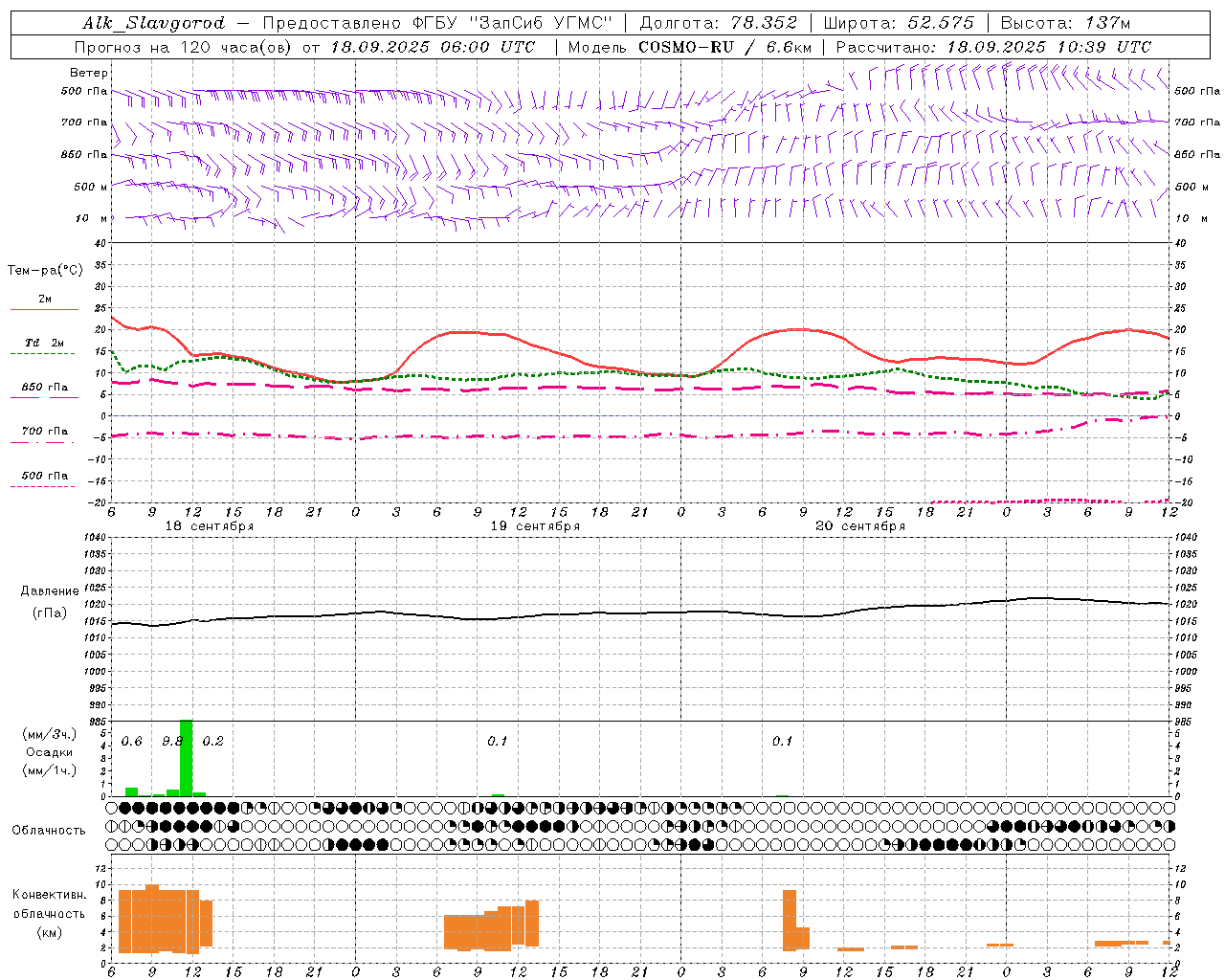Screen dimensions: 1225x980
Task: Select the station title Alk_Slavgorod
Action: [154, 23]
